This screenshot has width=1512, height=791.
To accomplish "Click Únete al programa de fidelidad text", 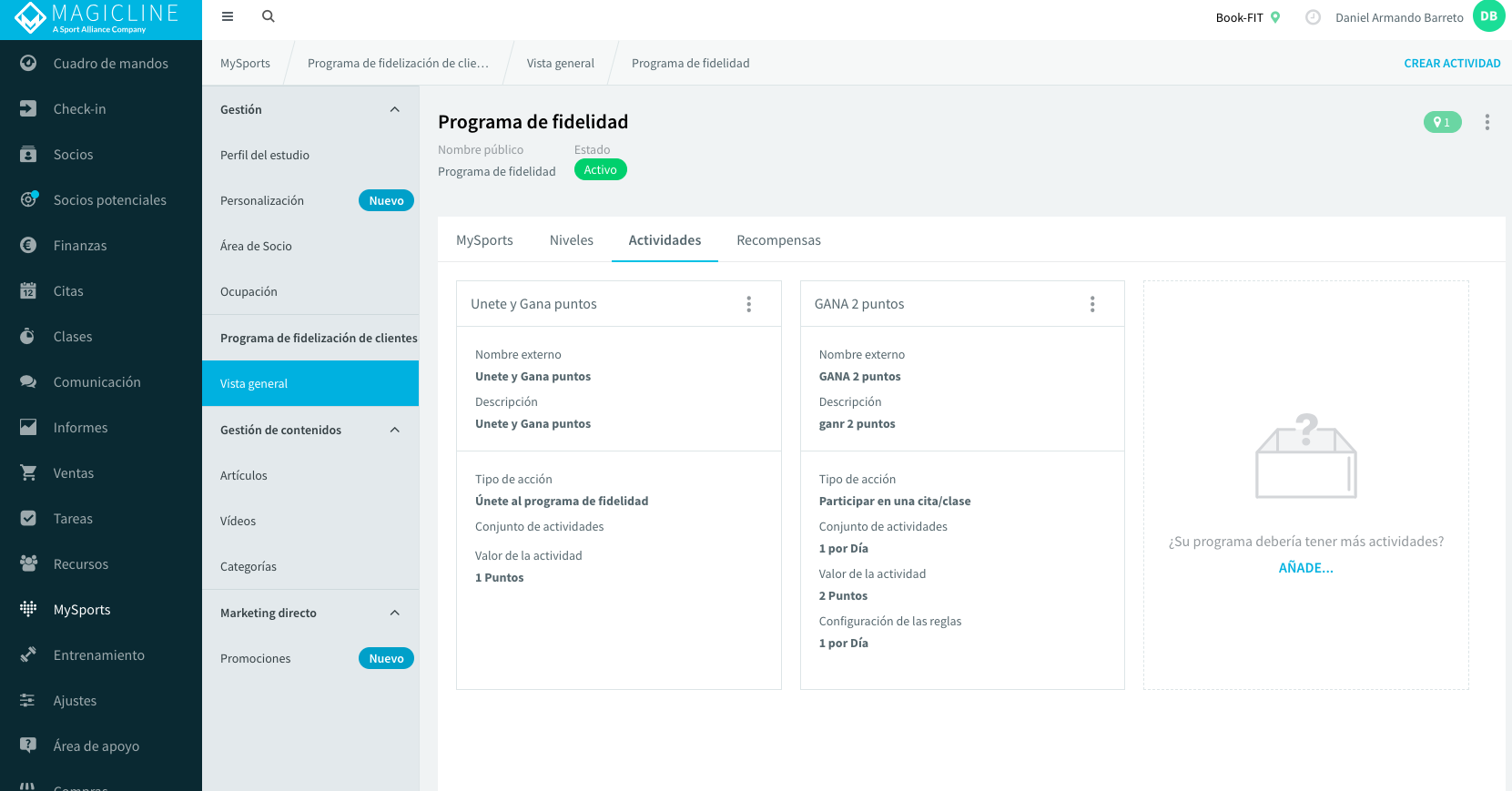I will click(x=562, y=501).
